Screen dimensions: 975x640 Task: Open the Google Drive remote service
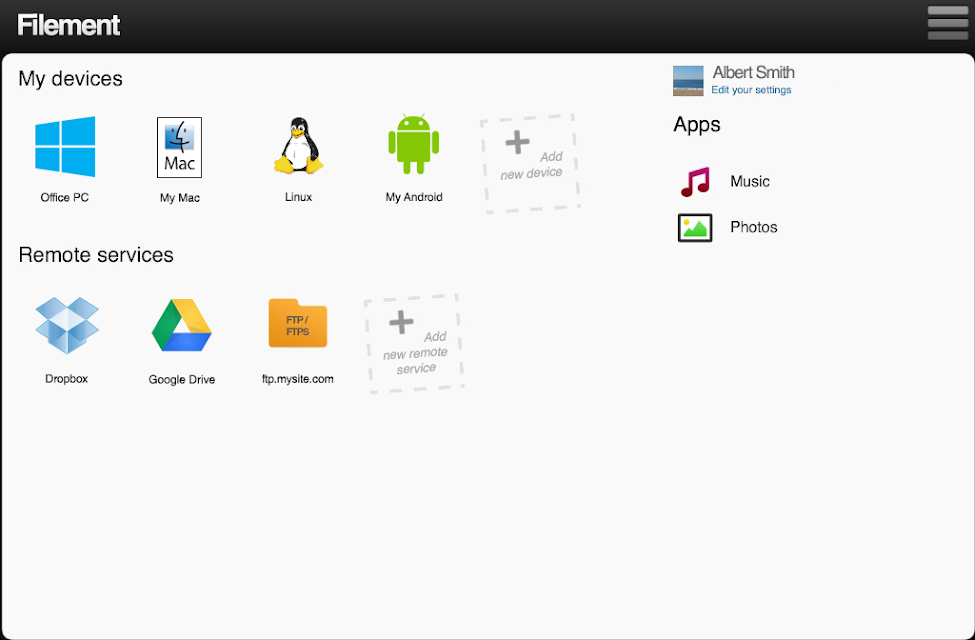[182, 325]
